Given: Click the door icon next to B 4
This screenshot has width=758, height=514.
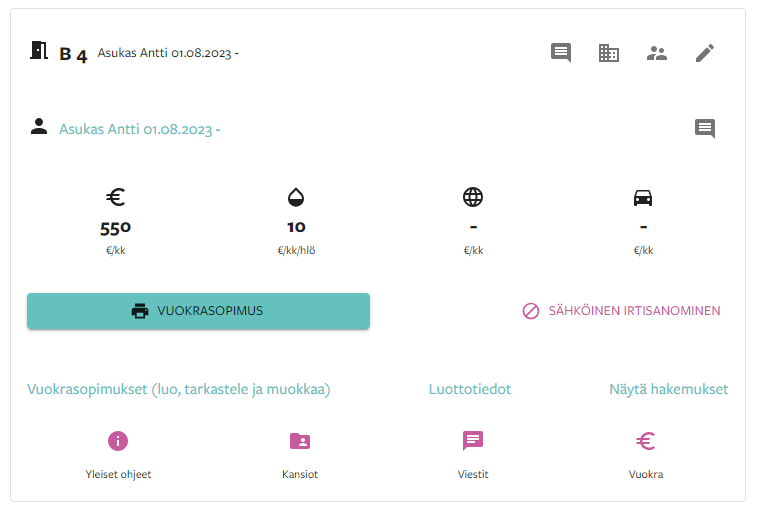Looking at the screenshot, I should click(39, 50).
